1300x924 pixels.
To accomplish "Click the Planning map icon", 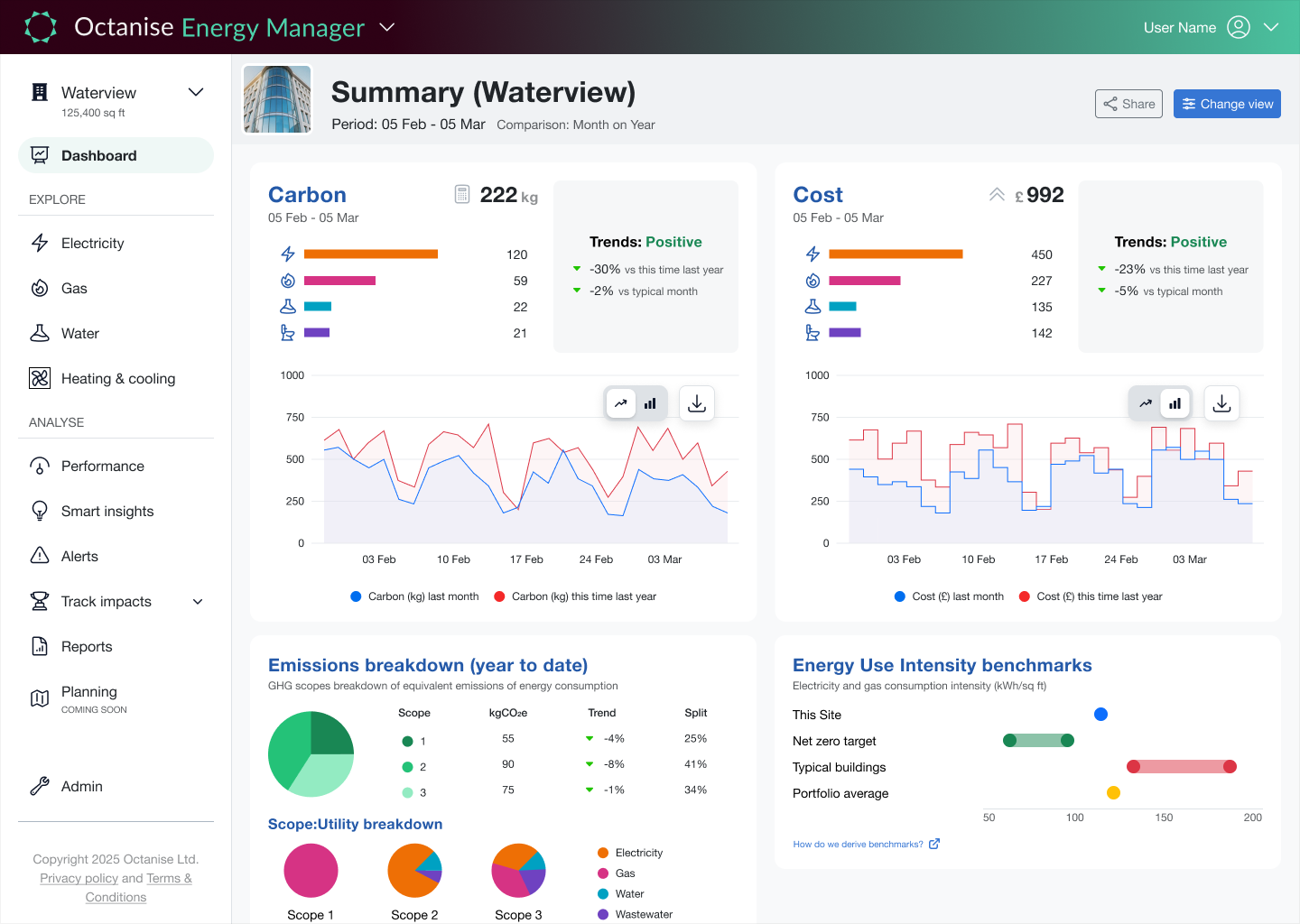I will pos(40,698).
